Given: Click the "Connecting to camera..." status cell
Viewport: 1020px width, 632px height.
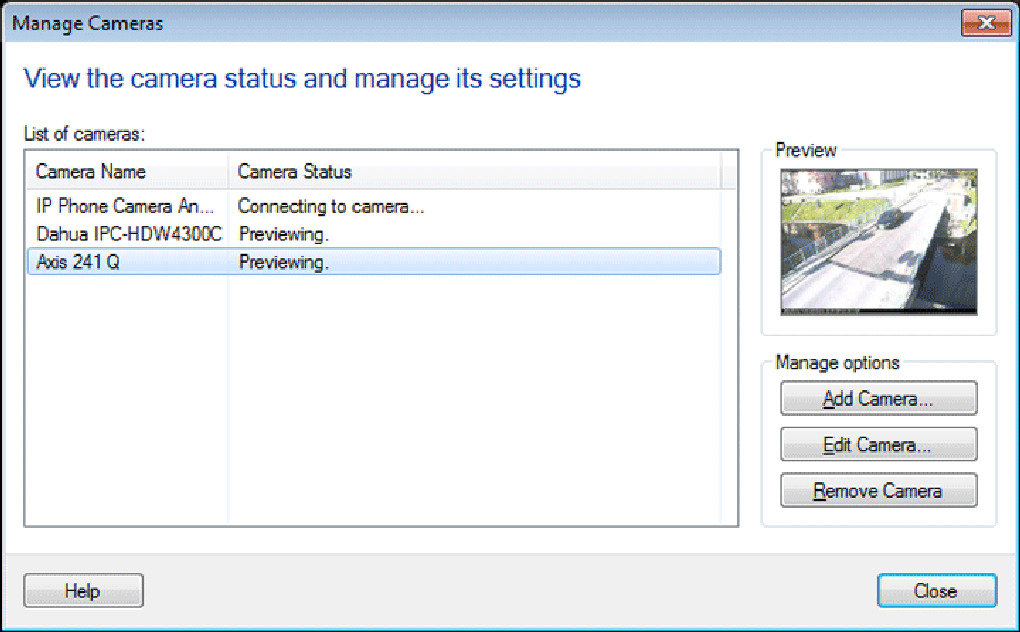Looking at the screenshot, I should (x=331, y=208).
